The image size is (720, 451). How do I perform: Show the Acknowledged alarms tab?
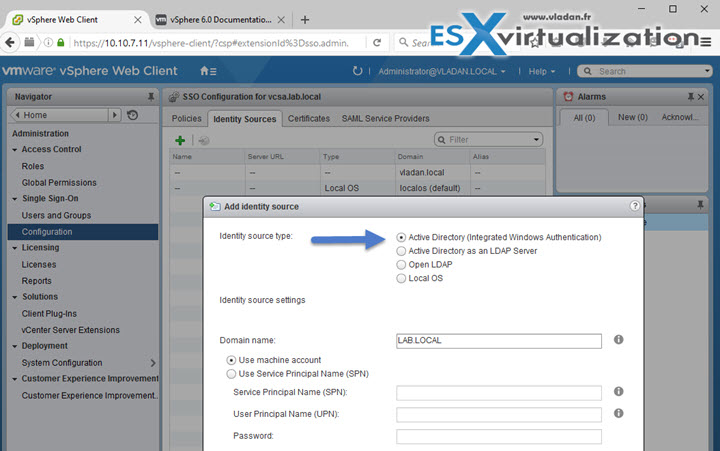pos(680,117)
